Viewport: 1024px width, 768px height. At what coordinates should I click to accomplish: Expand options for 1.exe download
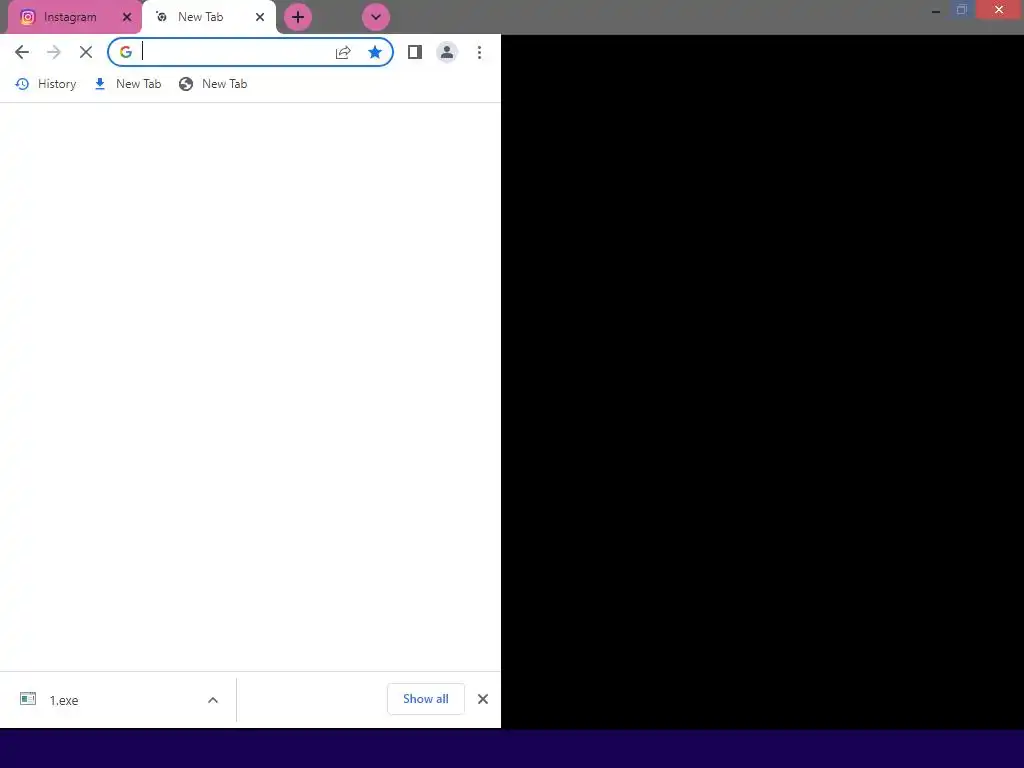213,700
